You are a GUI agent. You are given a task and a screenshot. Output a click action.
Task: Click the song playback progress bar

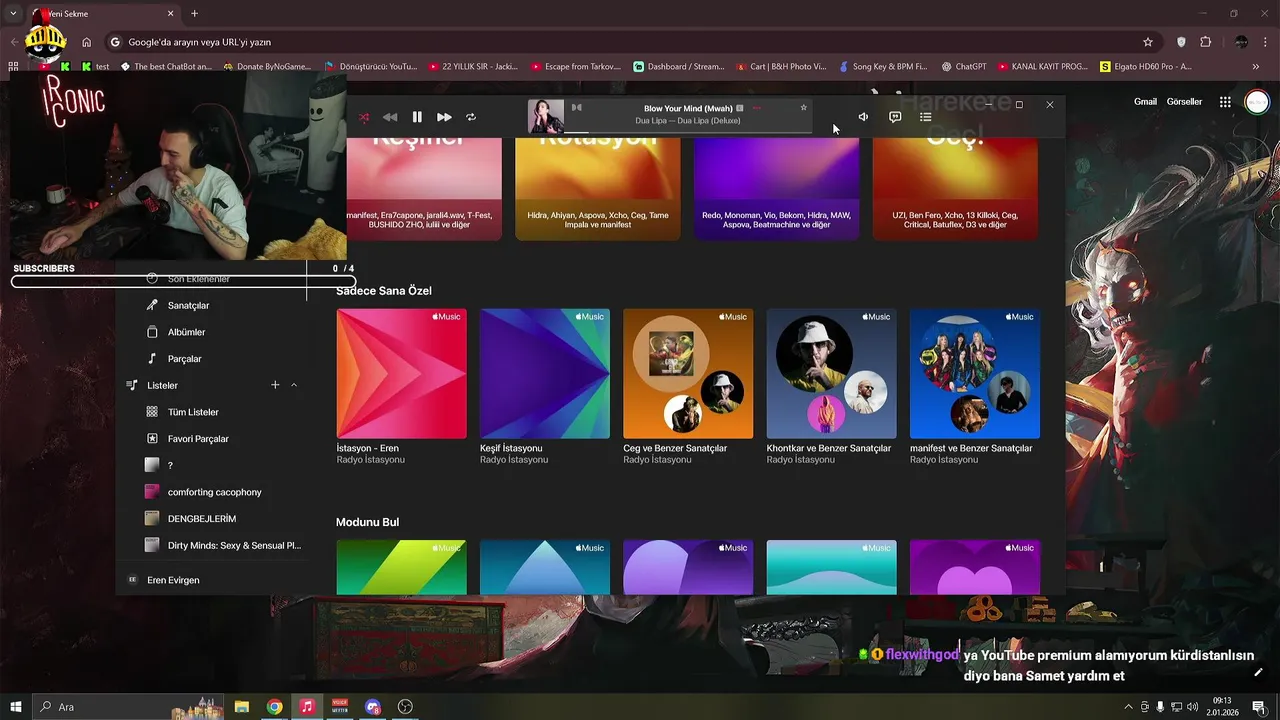(687, 131)
